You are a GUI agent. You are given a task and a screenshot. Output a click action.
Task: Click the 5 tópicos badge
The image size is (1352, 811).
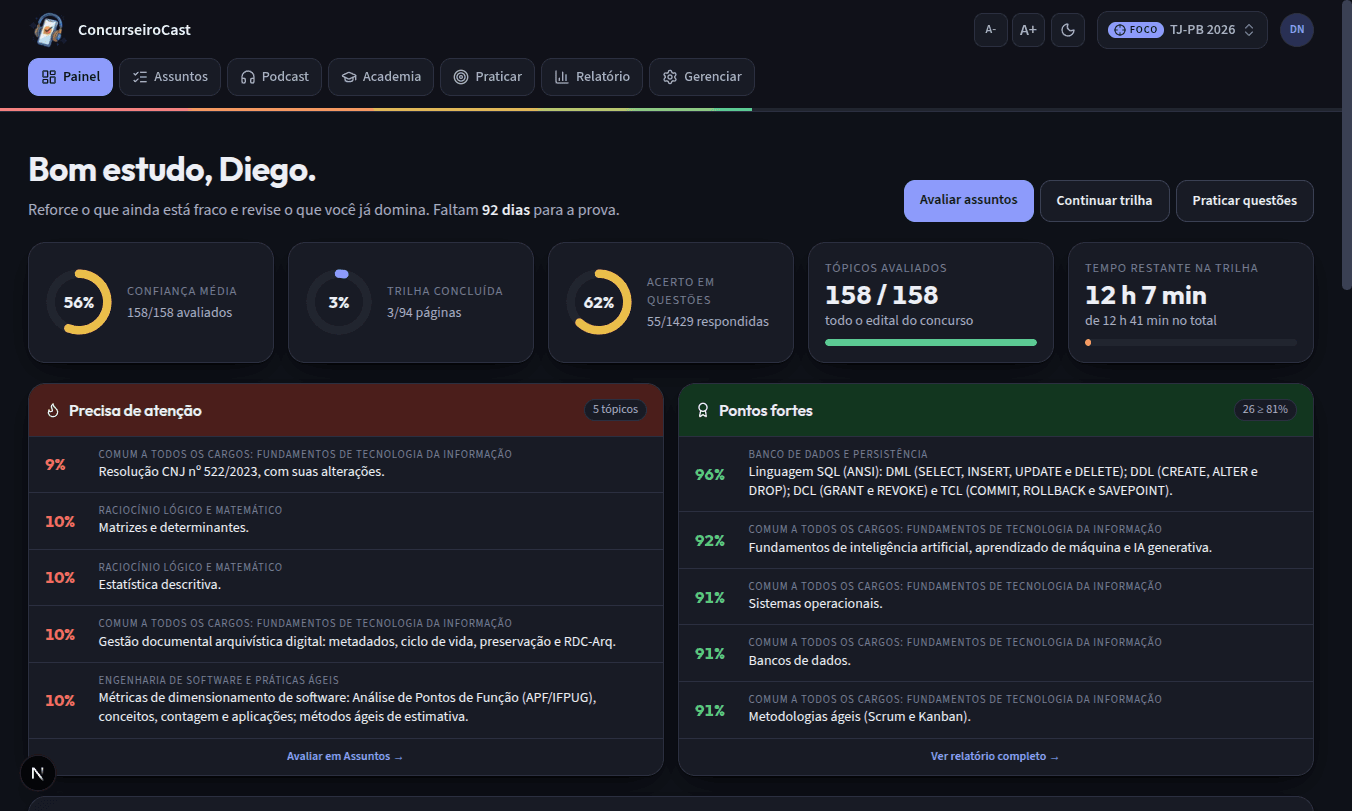616,410
